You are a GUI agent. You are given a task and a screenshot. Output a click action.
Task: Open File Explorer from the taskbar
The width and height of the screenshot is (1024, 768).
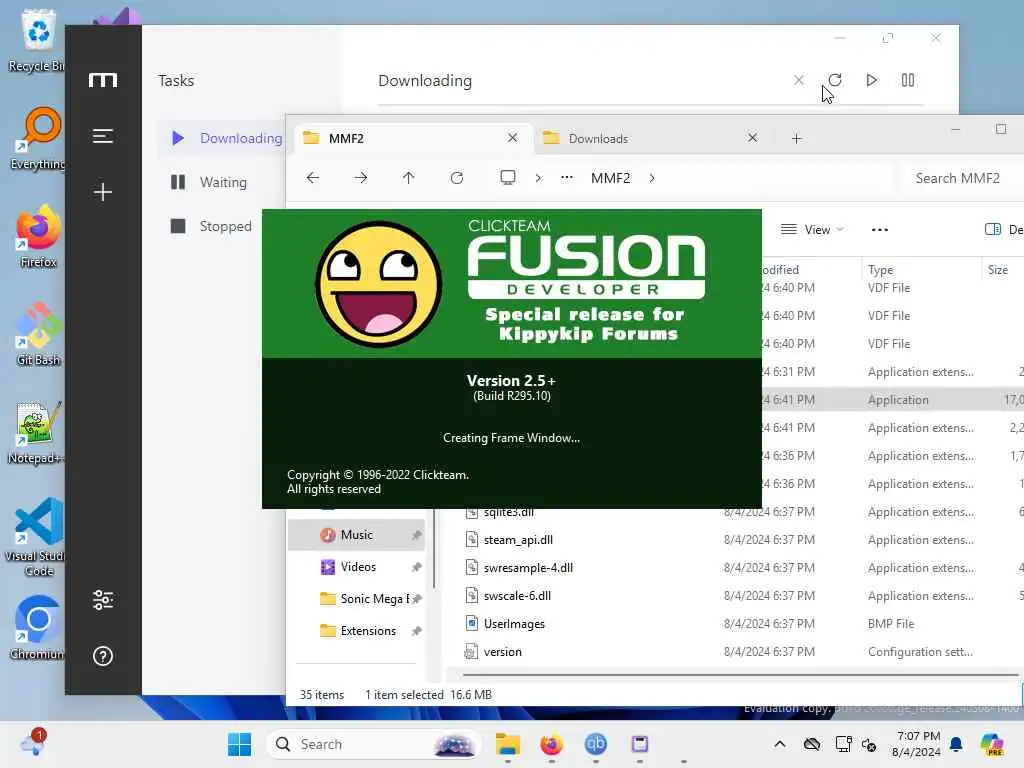pos(507,744)
